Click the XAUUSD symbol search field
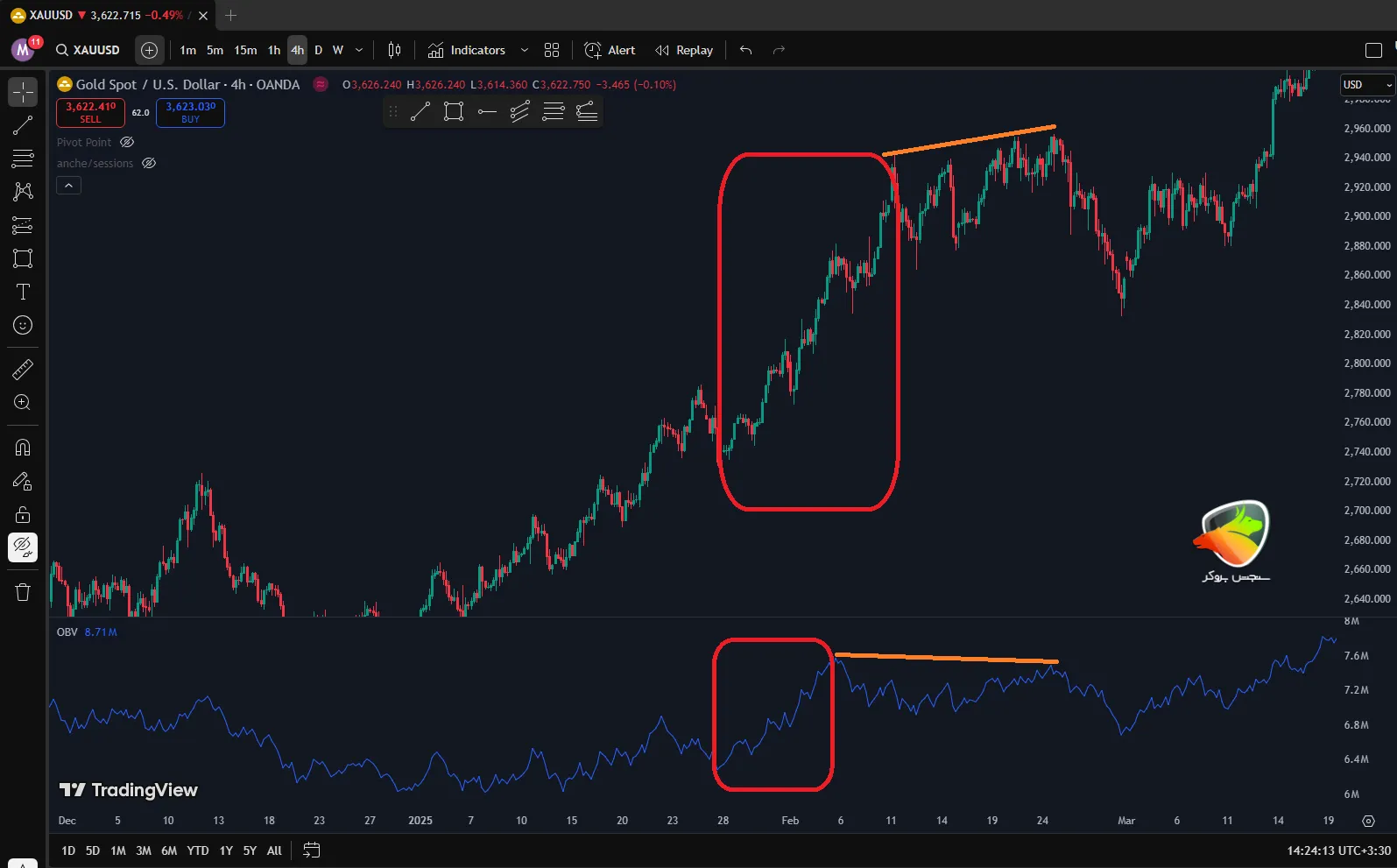This screenshot has width=1397, height=868. (88, 50)
